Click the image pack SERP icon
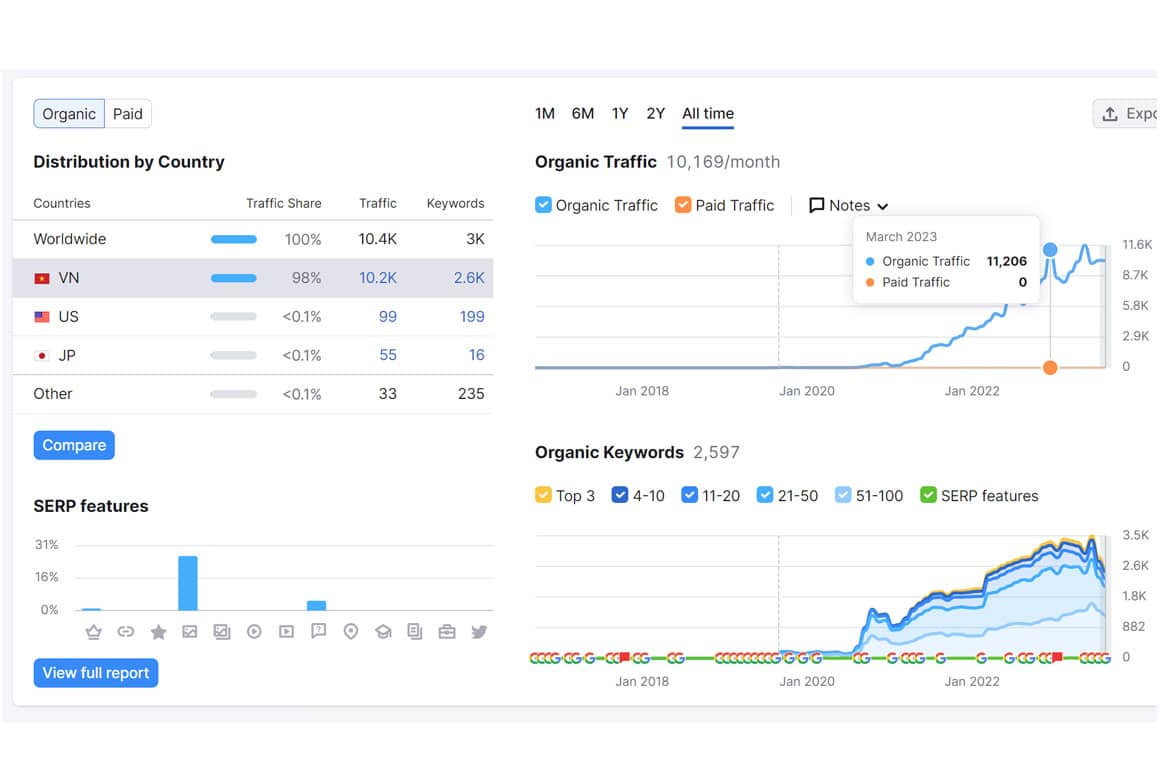Viewport: 1170px width, 780px height. click(222, 632)
